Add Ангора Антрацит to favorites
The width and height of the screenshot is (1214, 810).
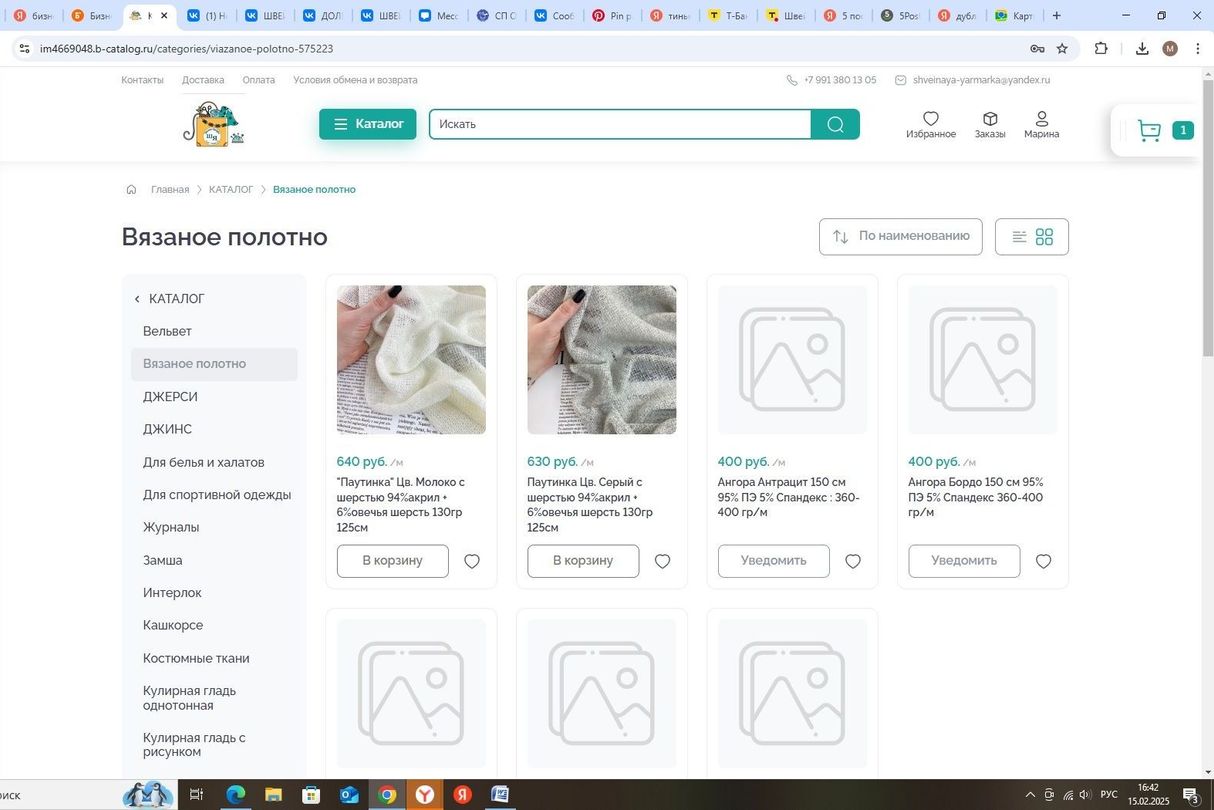click(x=853, y=561)
